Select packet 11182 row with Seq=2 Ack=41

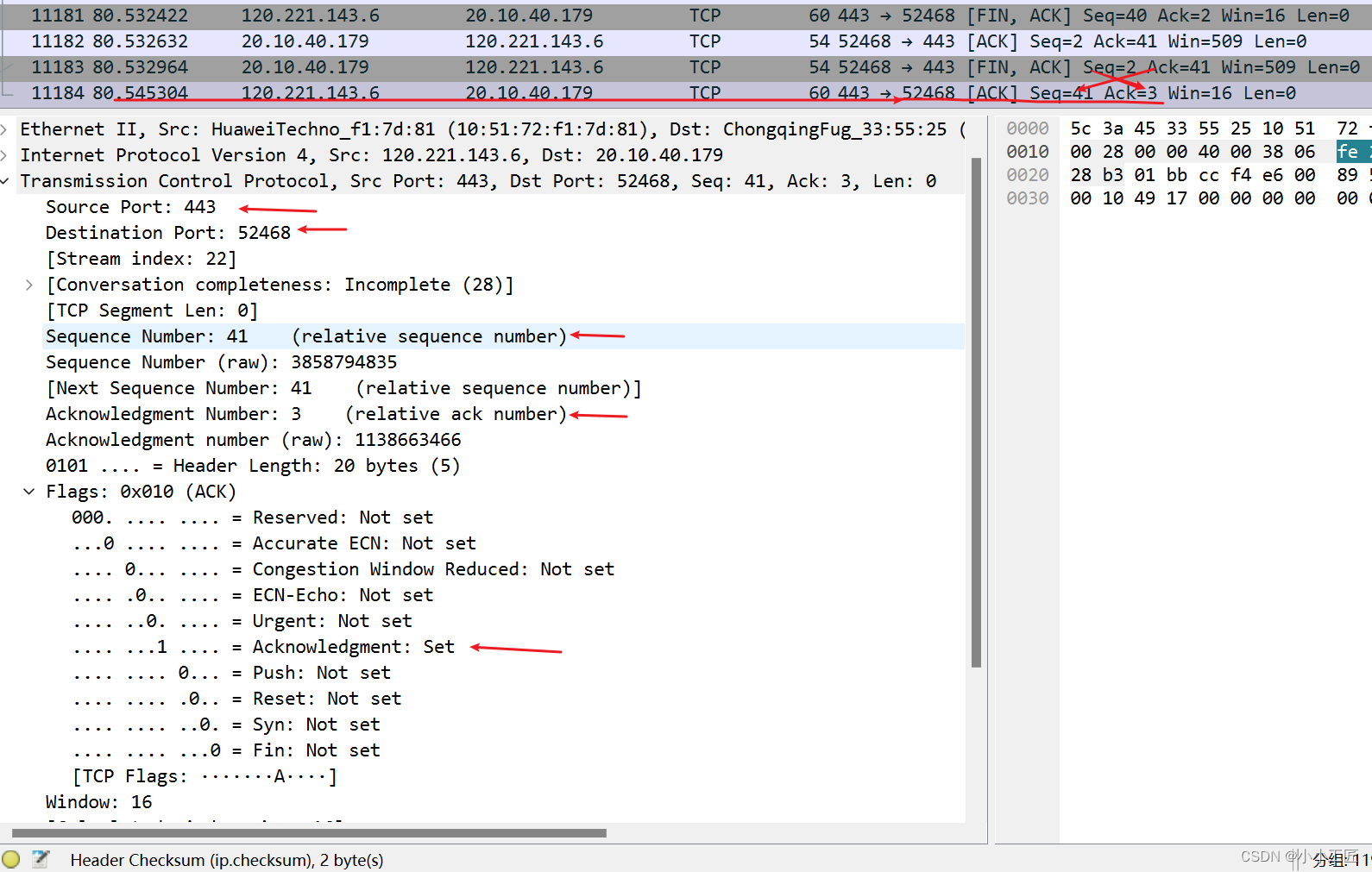pos(686,41)
